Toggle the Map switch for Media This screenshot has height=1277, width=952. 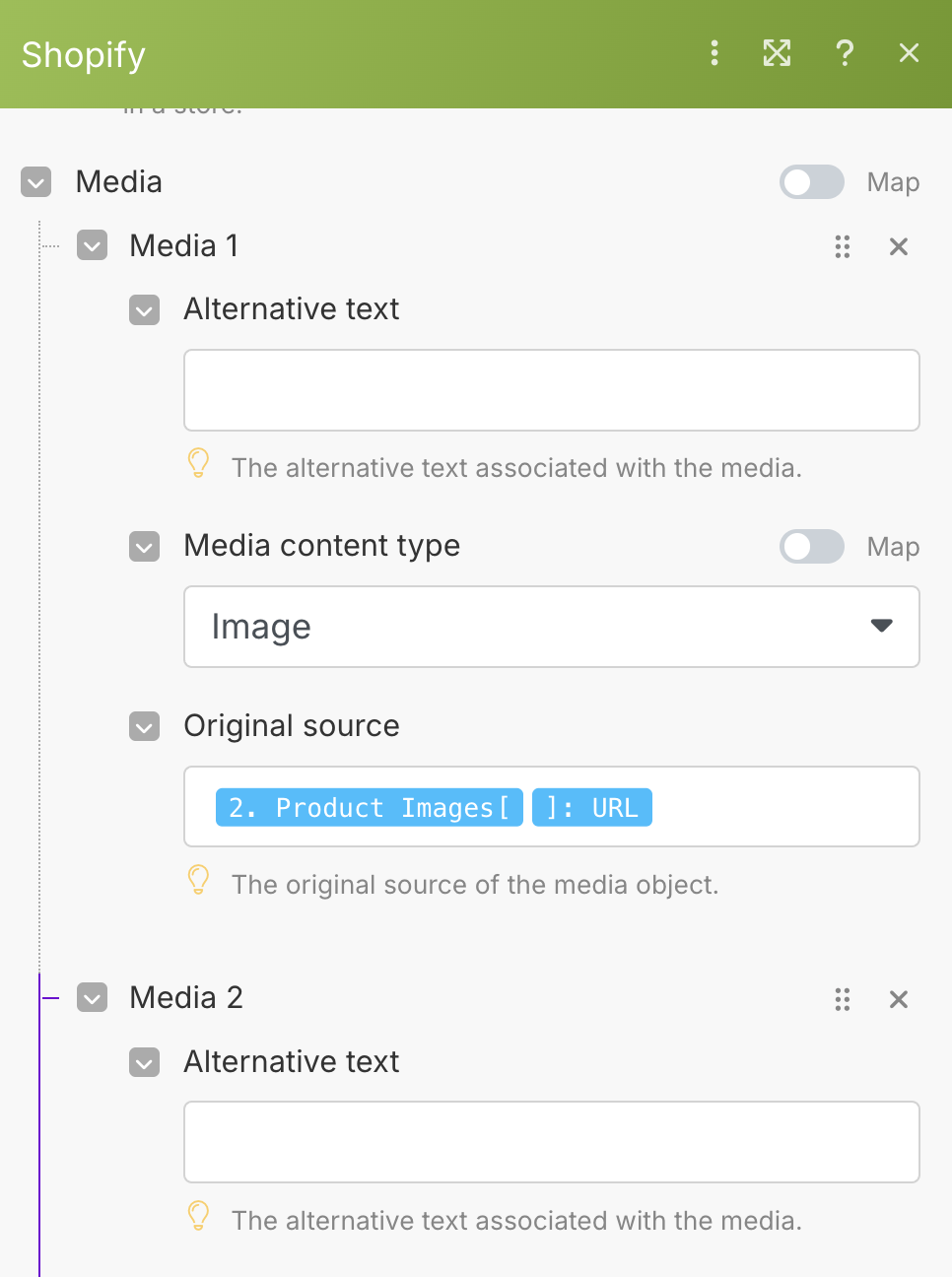click(811, 182)
